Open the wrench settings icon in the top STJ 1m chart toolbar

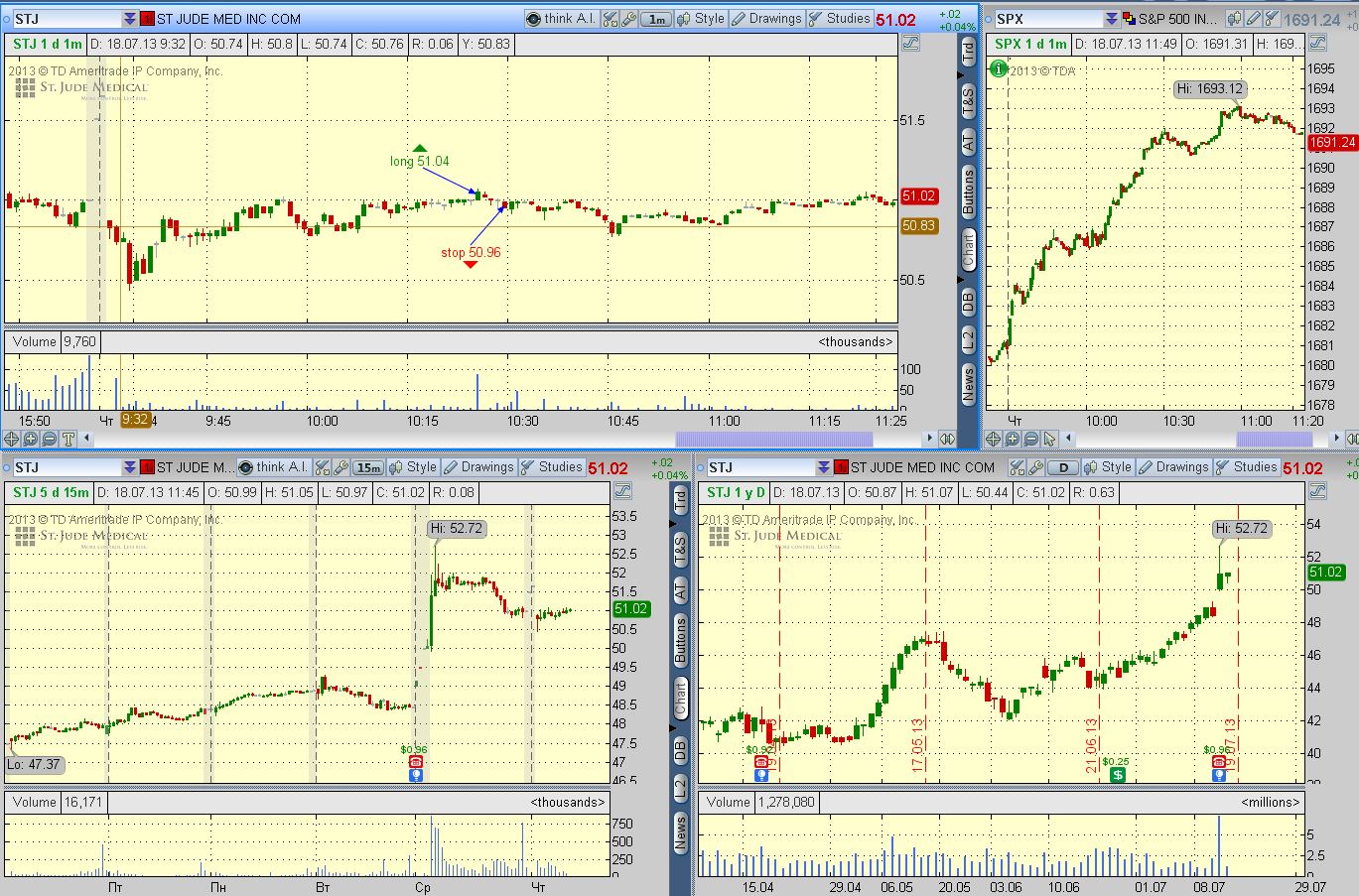(627, 19)
